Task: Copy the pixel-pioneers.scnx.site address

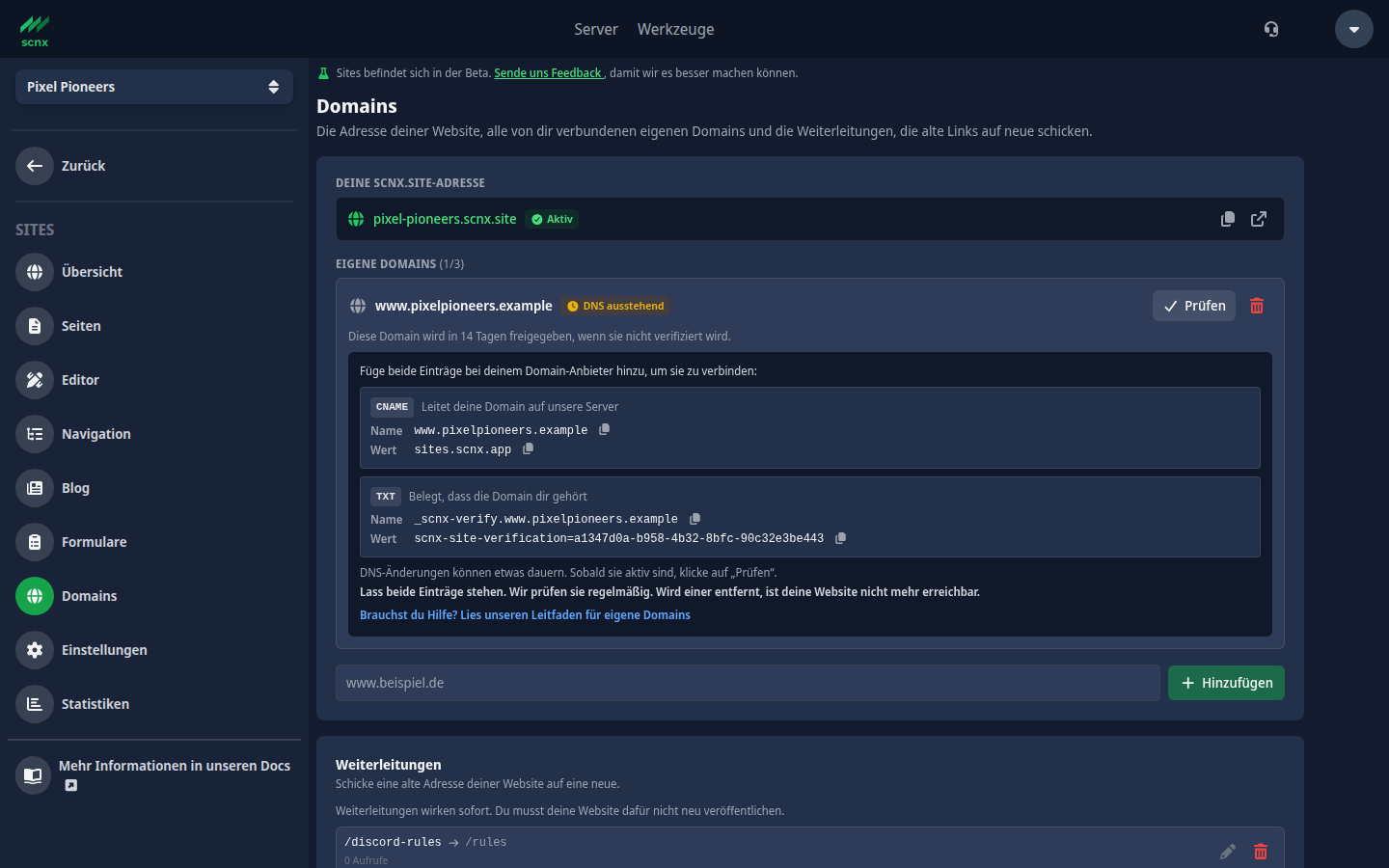Action: 1228,219
